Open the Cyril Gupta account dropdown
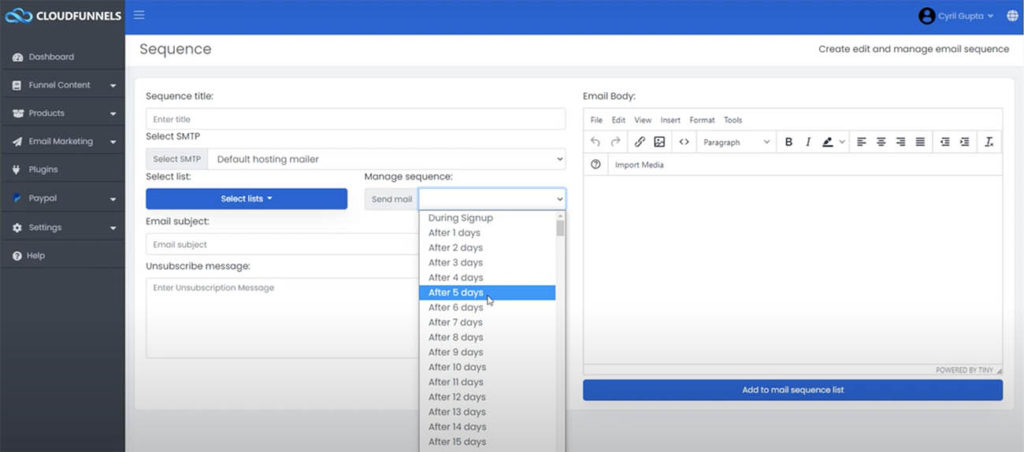The height and width of the screenshot is (452, 1024). [x=966, y=16]
